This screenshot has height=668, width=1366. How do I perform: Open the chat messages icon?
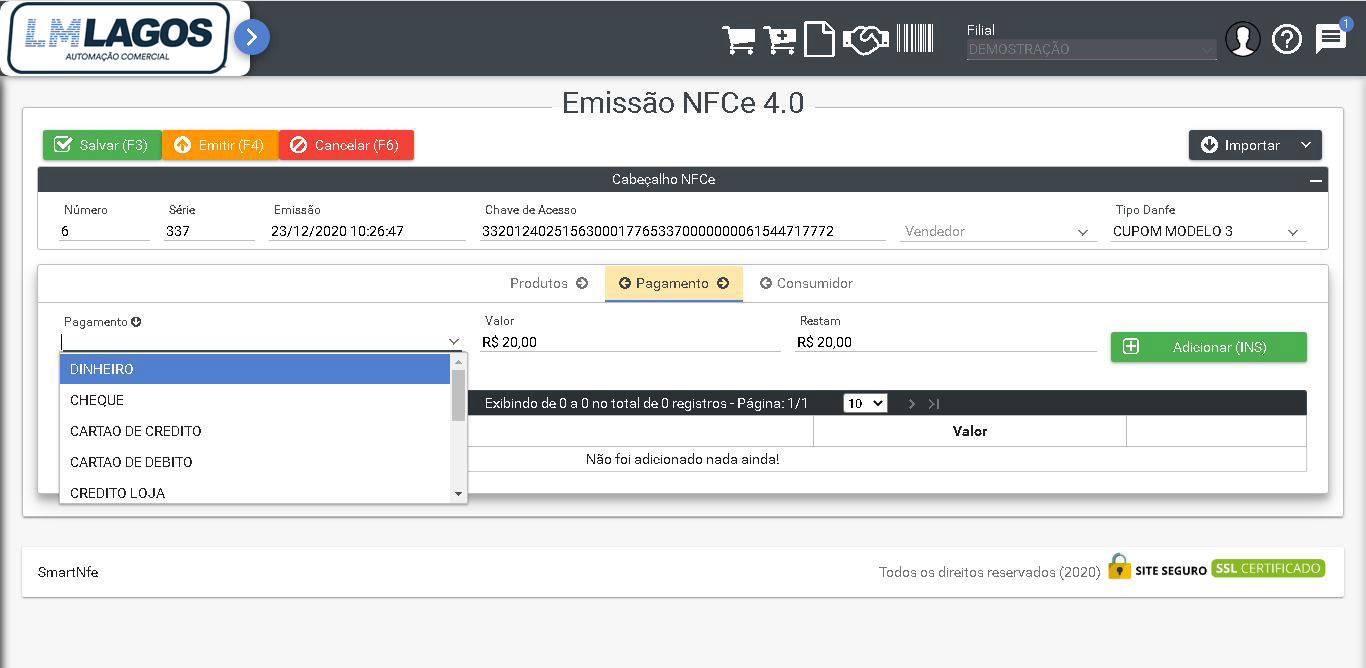point(1330,40)
